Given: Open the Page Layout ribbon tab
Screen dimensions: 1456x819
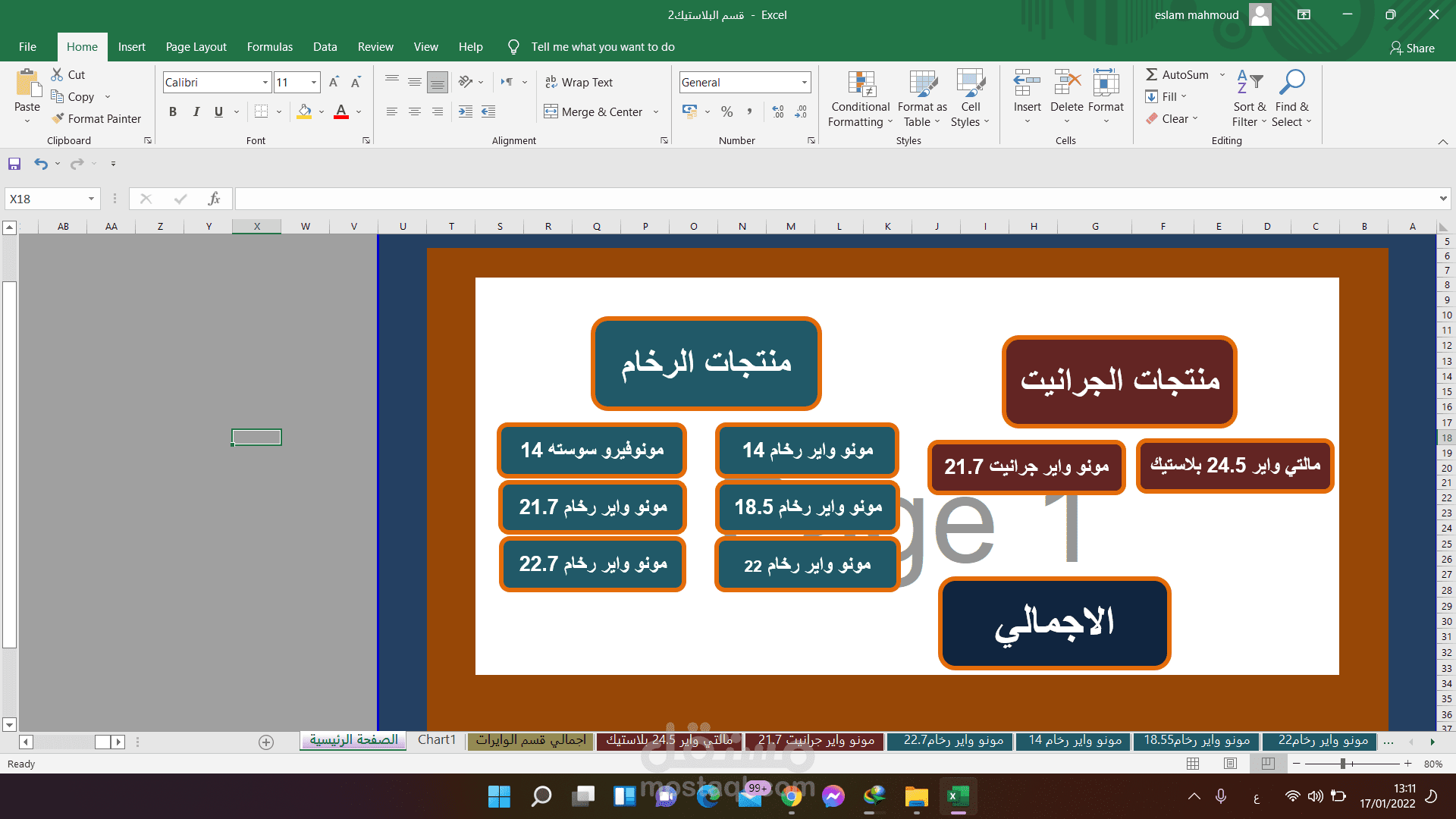Looking at the screenshot, I should coord(196,47).
